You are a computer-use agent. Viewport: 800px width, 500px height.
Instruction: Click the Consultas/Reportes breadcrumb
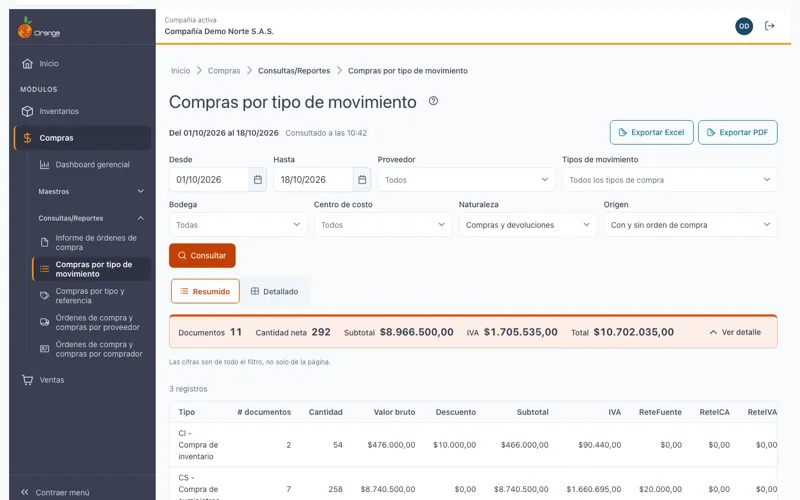click(x=294, y=70)
